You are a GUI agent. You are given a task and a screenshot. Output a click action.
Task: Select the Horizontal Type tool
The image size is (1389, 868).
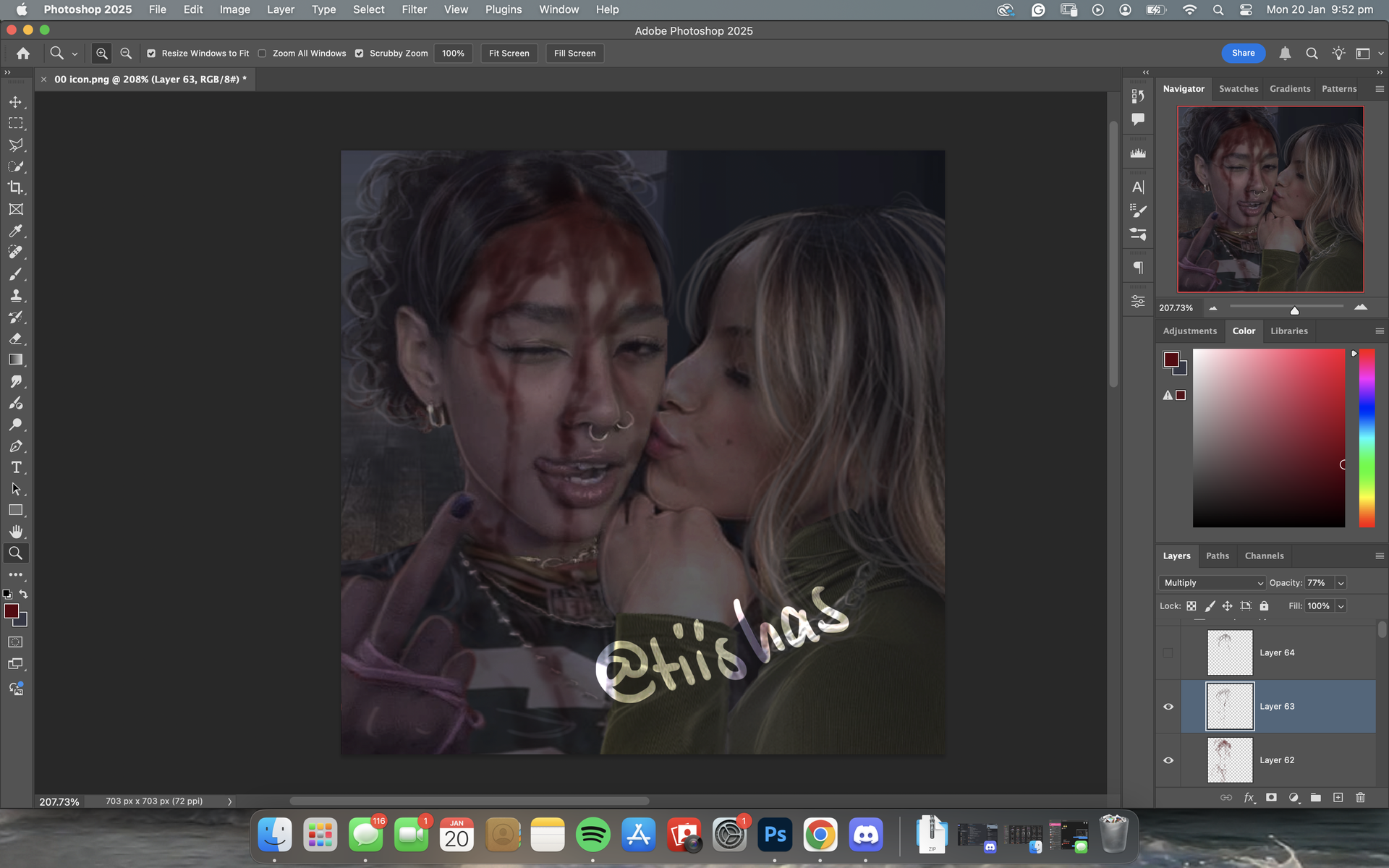(15, 467)
